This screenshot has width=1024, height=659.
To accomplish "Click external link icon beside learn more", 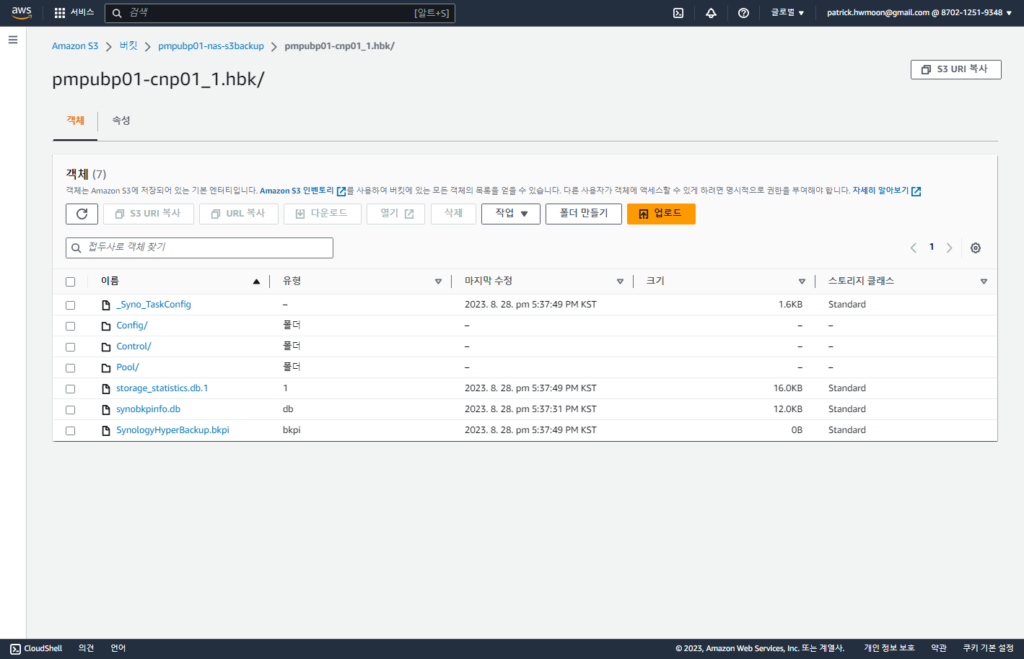I will [916, 191].
